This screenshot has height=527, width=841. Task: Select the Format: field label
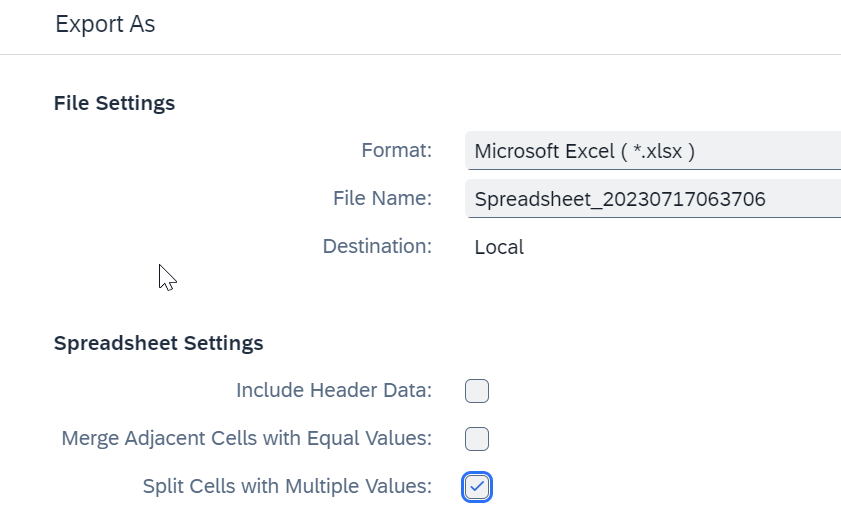pyautogui.click(x=396, y=151)
